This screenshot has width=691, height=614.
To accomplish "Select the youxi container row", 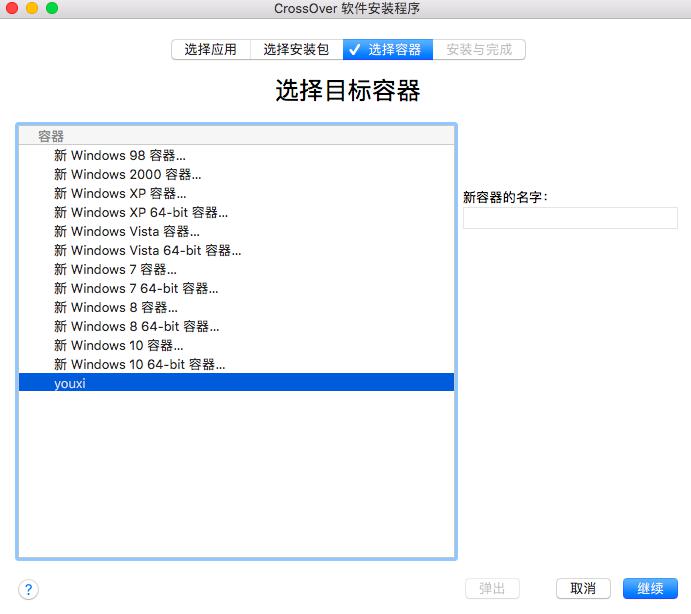I will [x=236, y=383].
